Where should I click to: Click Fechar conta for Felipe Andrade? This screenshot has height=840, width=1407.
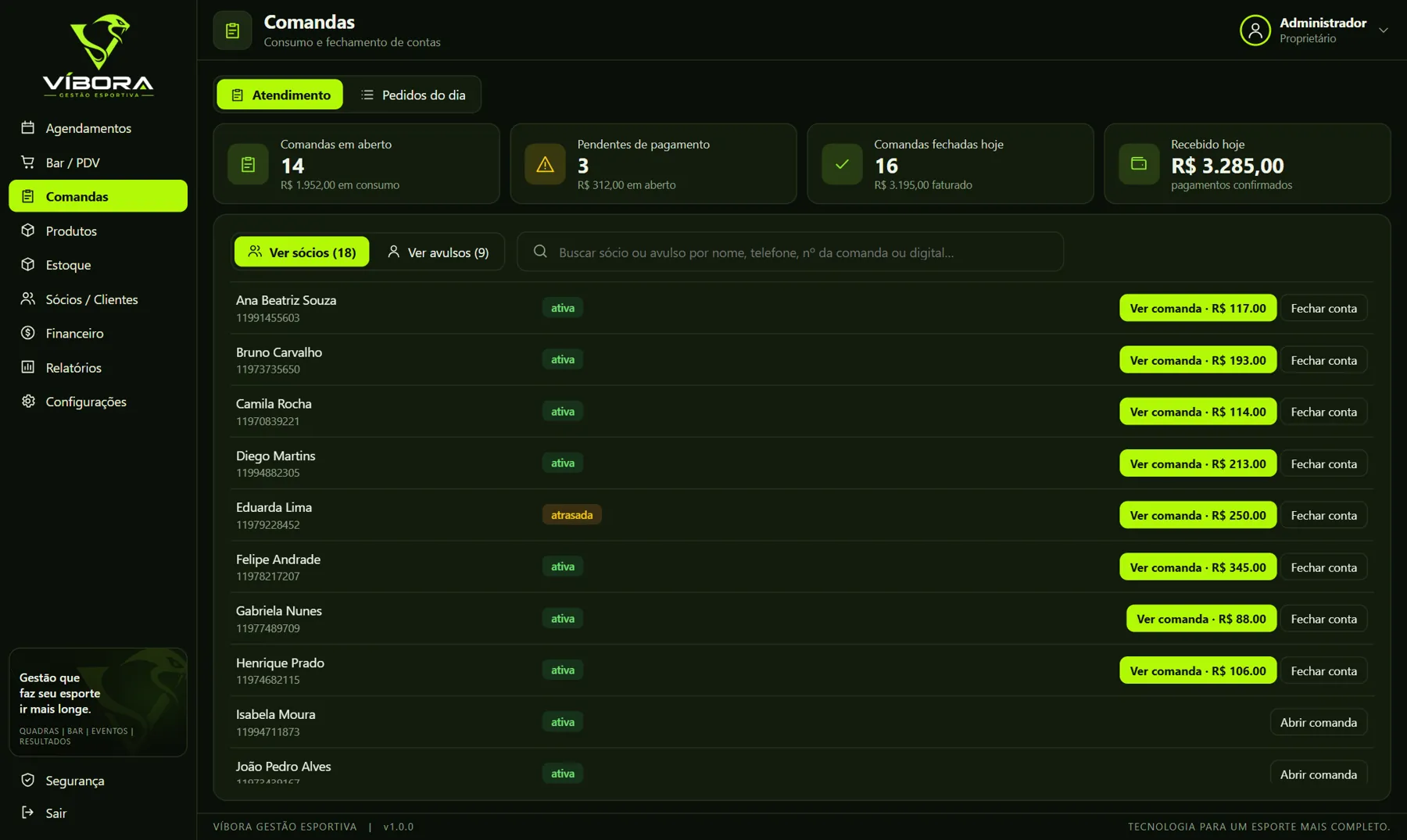pos(1323,567)
